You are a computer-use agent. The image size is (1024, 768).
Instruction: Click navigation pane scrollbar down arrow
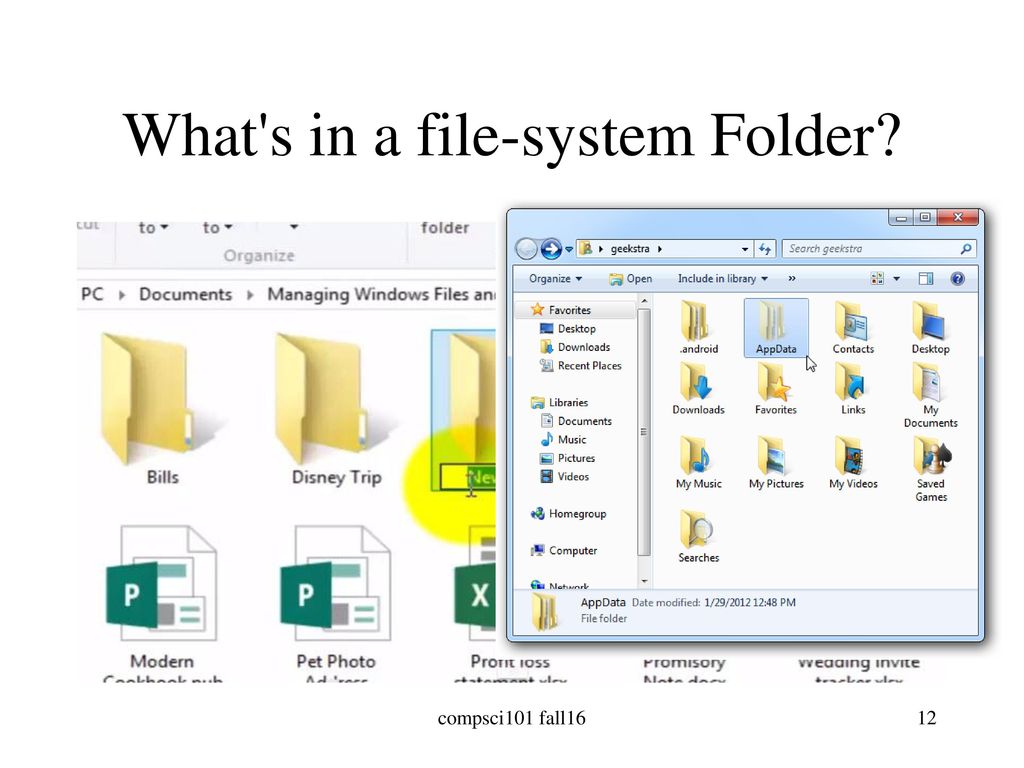tap(644, 581)
